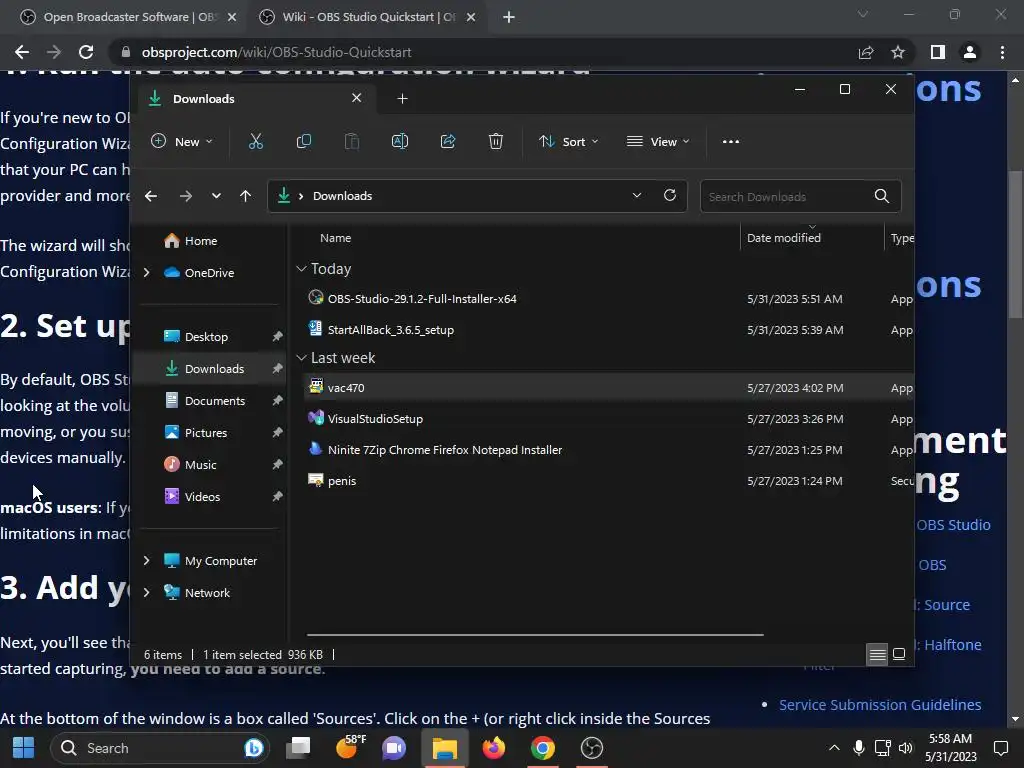Expand address bar history dropdown
Image resolution: width=1024 pixels, height=768 pixels.
[637, 195]
